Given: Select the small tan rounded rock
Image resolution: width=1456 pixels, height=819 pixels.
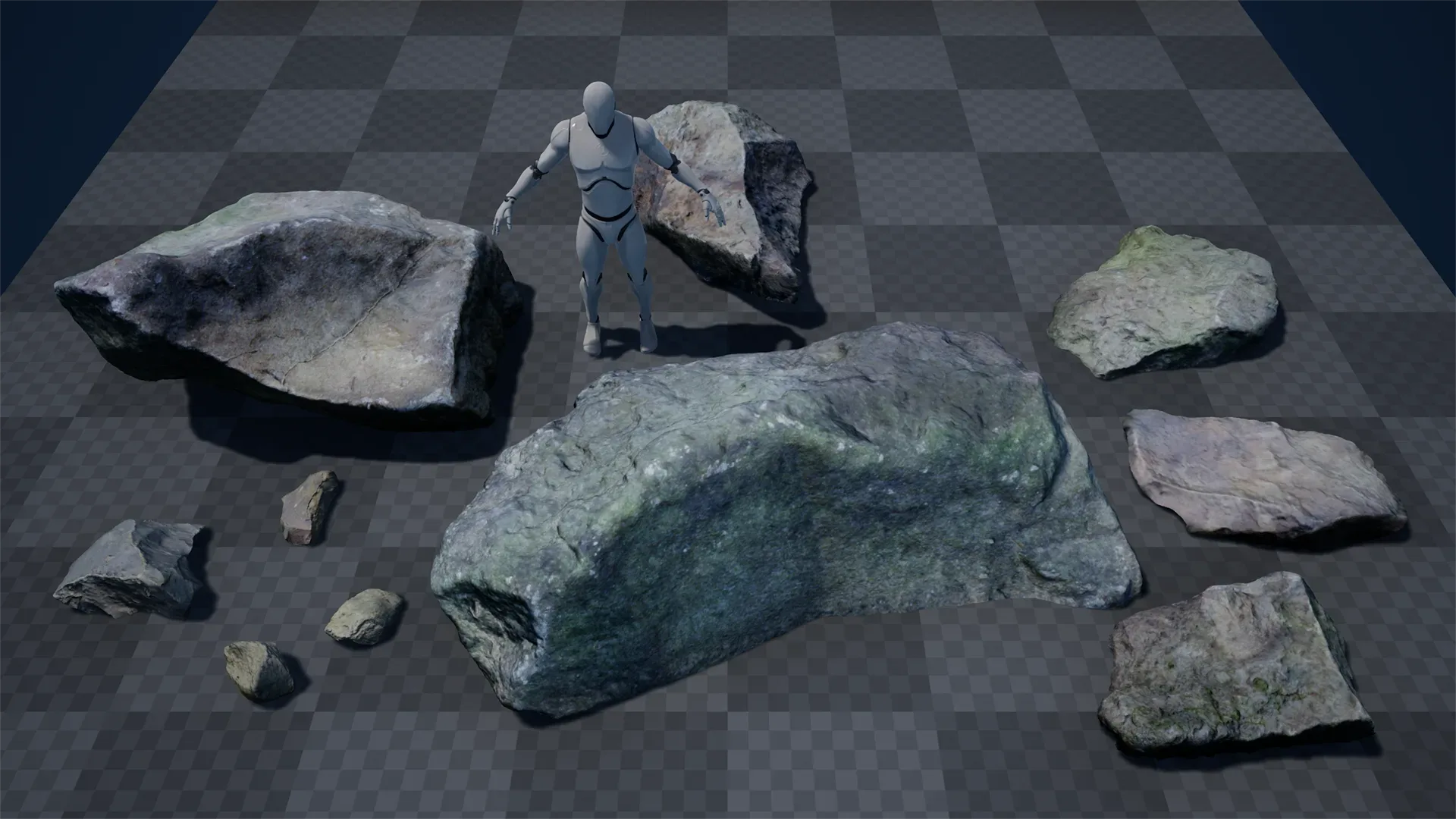Looking at the screenshot, I should click(x=365, y=616).
